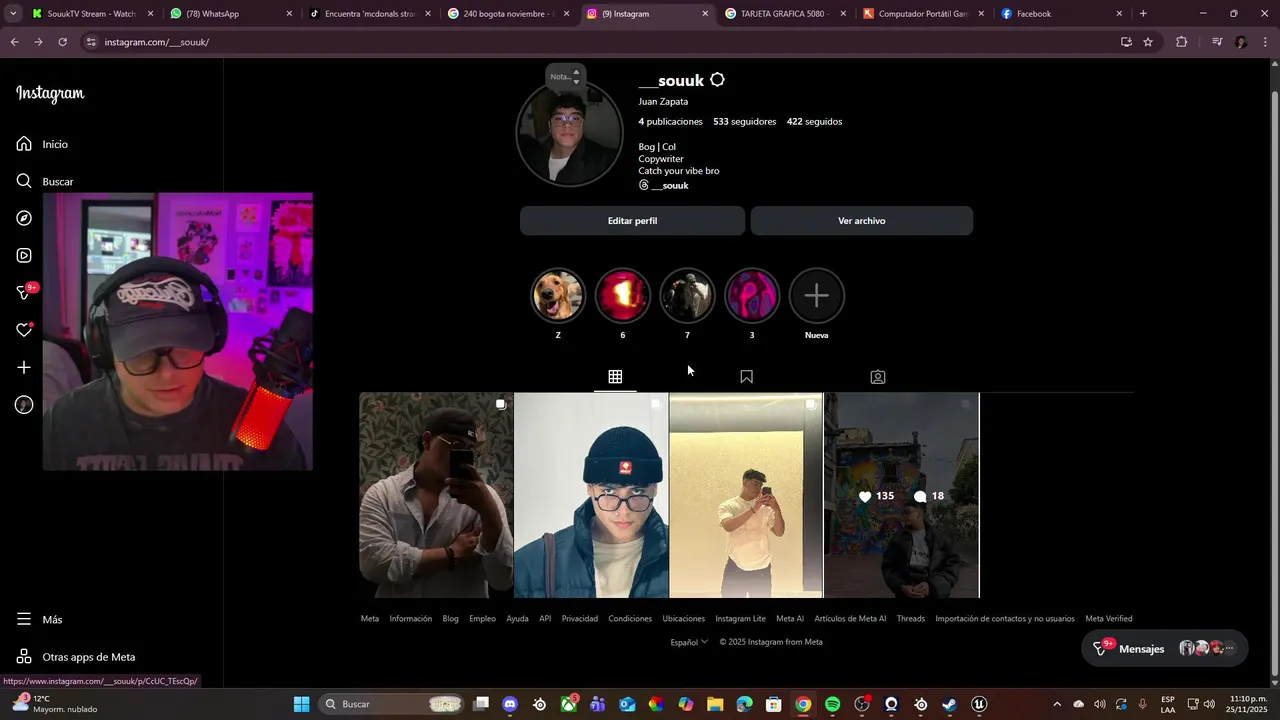Image resolution: width=1280 pixels, height=720 pixels.
Task: Click the Nota bubble above profile picture
Action: point(566,76)
